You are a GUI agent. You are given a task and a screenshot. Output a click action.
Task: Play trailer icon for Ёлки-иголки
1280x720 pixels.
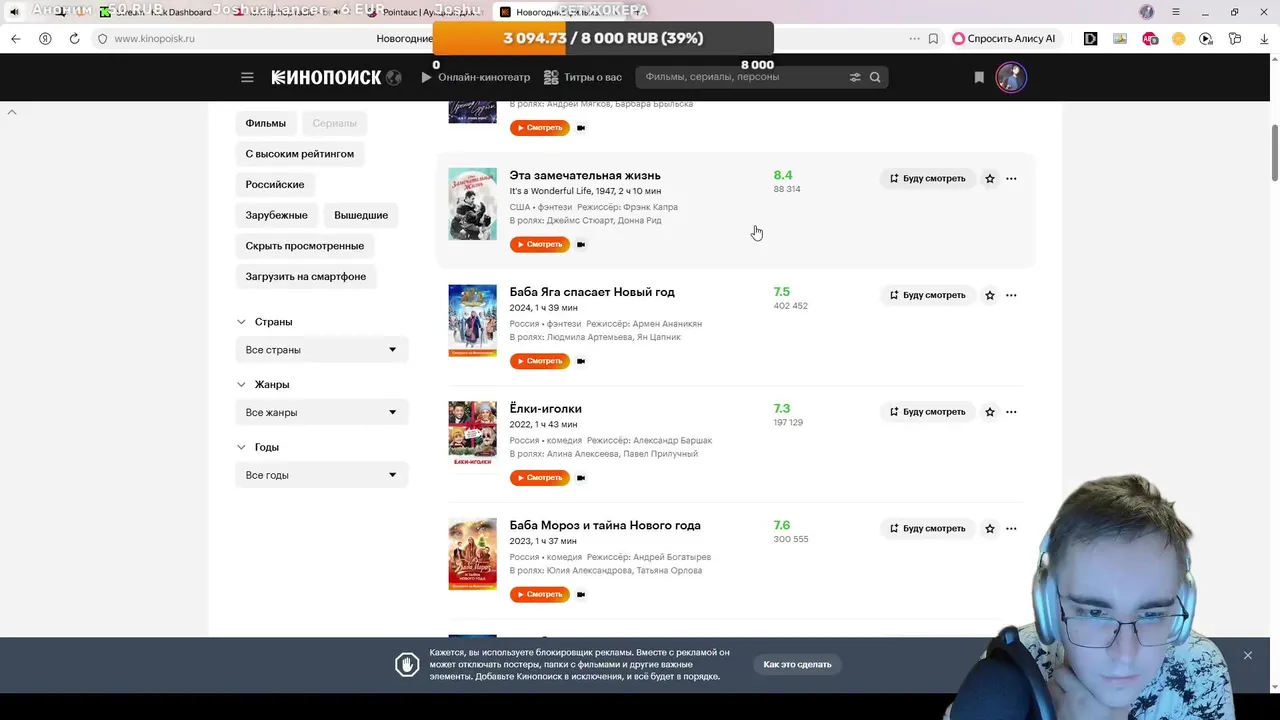pos(581,478)
